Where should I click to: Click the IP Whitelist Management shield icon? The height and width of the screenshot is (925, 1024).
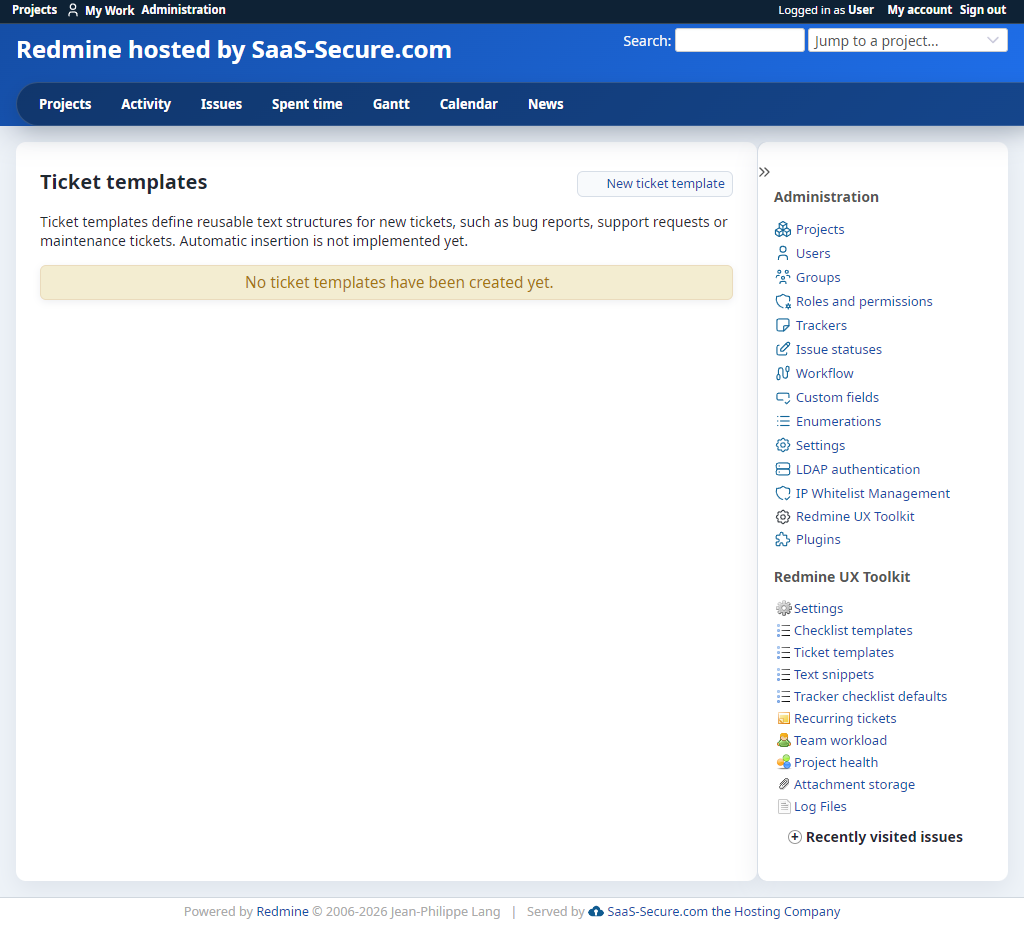[782, 493]
